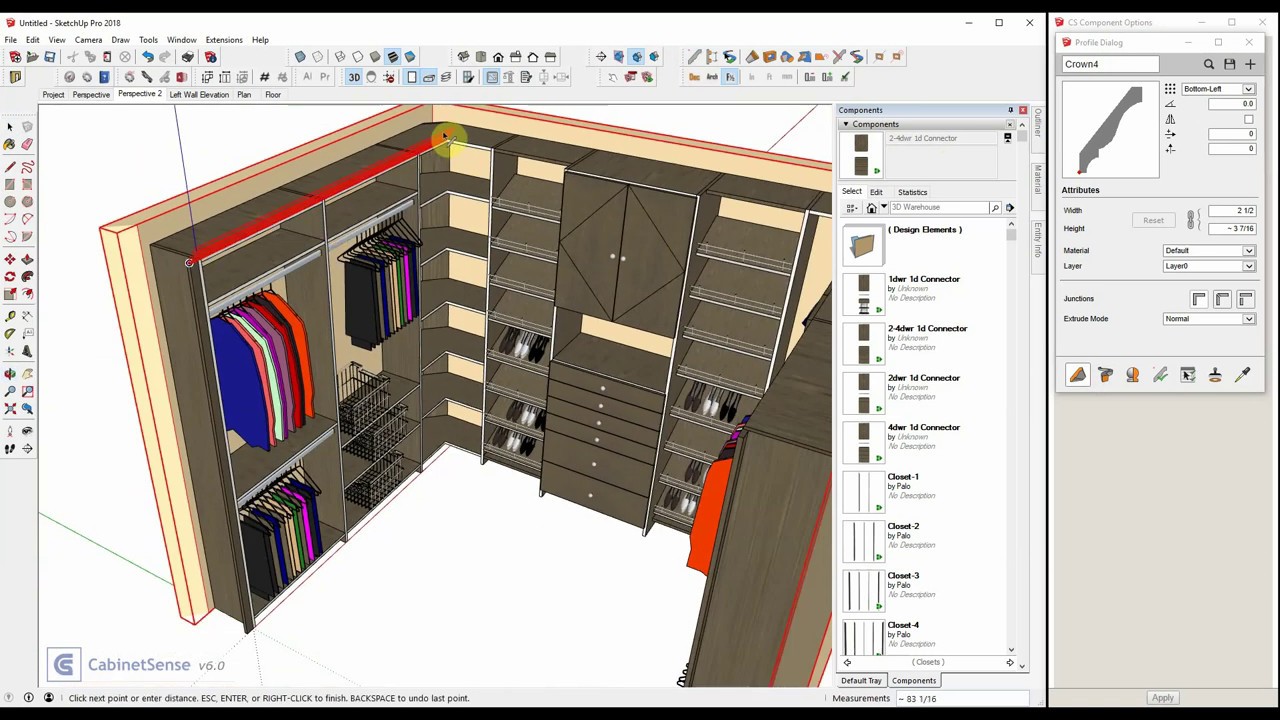Click the search magnifier beside Crown4
The height and width of the screenshot is (720, 1280).
[1209, 65]
